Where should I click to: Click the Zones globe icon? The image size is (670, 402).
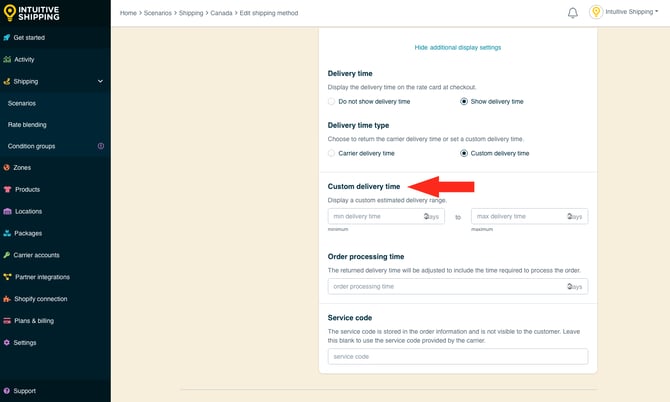tap(6, 167)
